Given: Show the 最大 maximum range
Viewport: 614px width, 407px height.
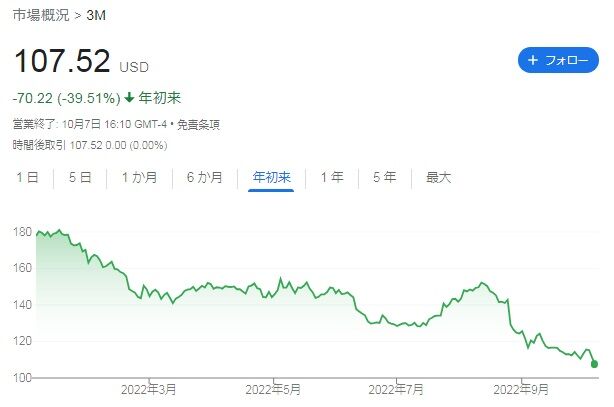Looking at the screenshot, I should tap(438, 177).
